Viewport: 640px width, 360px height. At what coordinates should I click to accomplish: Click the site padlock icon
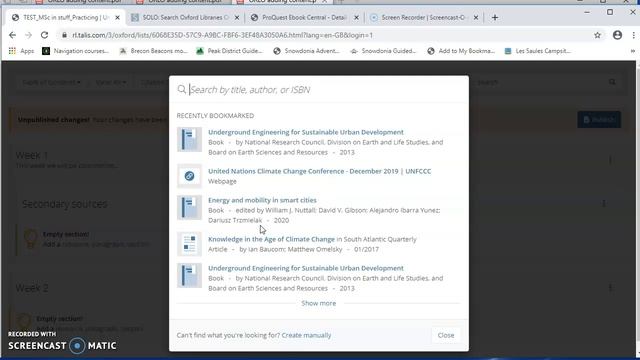point(64,35)
